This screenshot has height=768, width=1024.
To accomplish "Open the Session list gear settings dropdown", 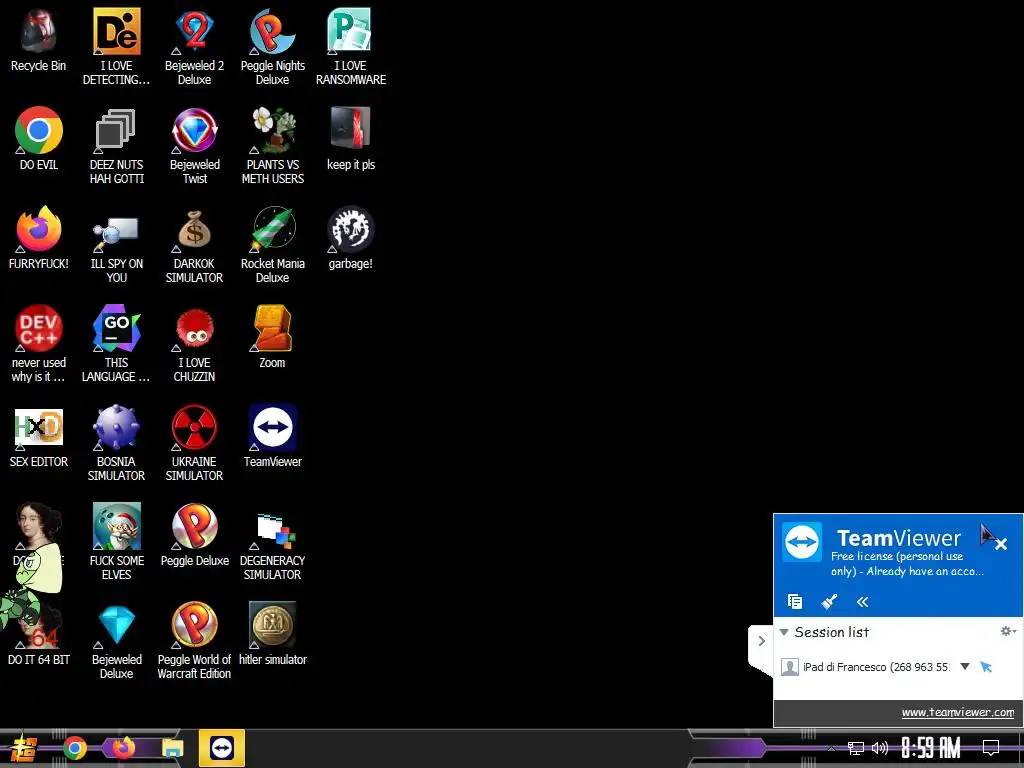I will (1008, 631).
